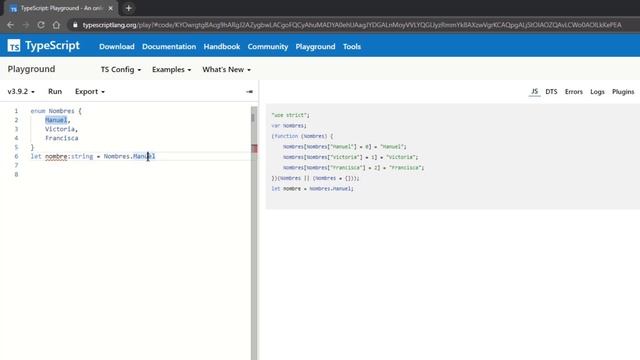The width and height of the screenshot is (640, 360).
Task: Switch to the Errors tab
Action: point(573,91)
